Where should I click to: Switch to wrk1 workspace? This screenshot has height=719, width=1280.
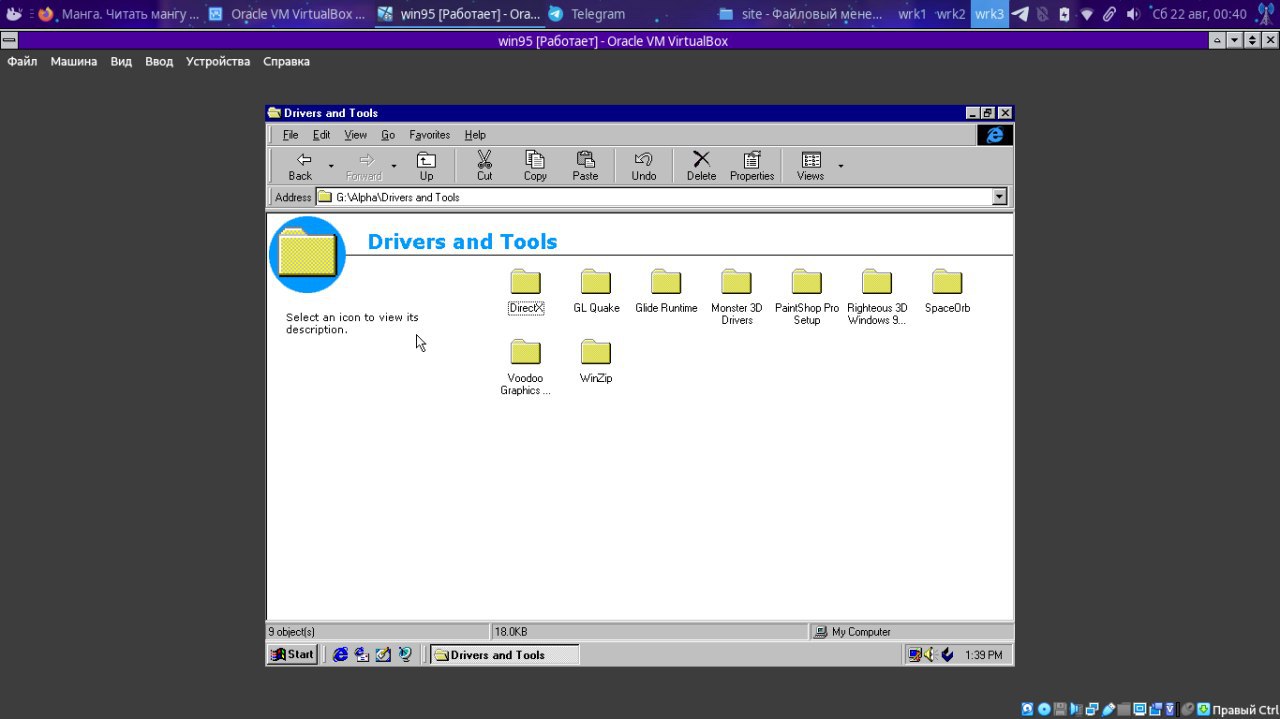pyautogui.click(x=912, y=14)
